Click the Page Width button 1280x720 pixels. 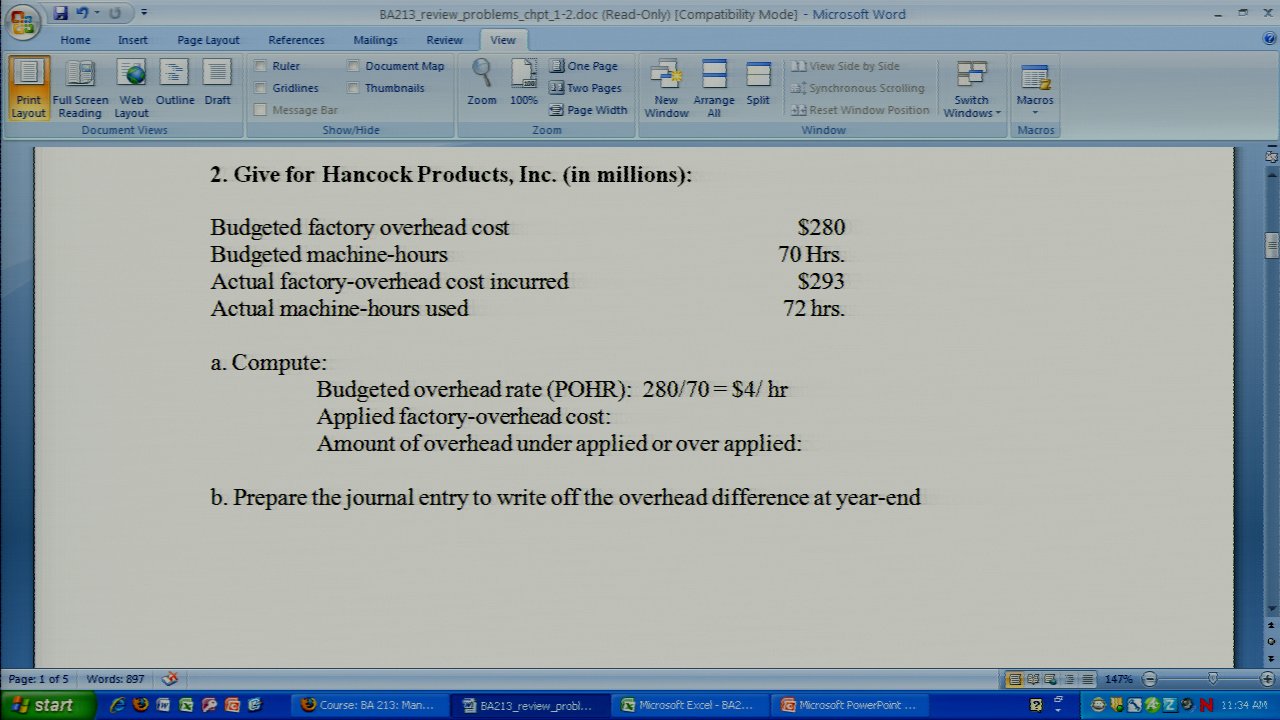588,110
